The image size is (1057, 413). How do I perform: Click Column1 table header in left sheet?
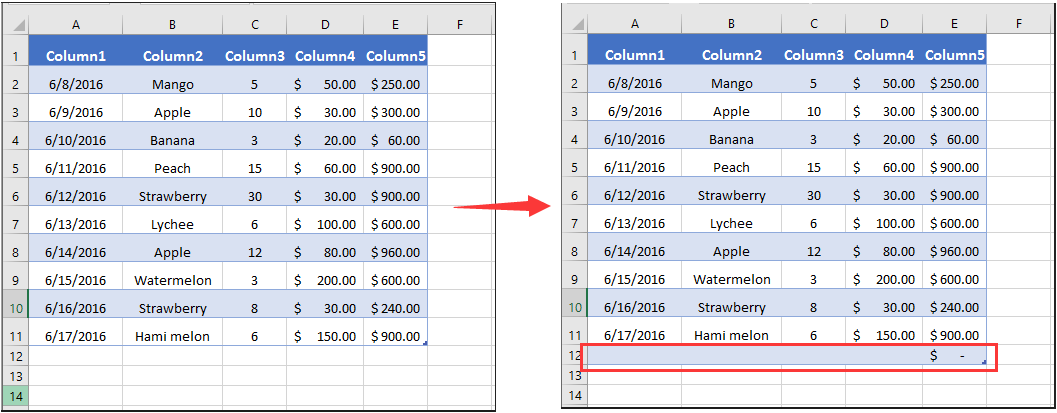click(76, 57)
